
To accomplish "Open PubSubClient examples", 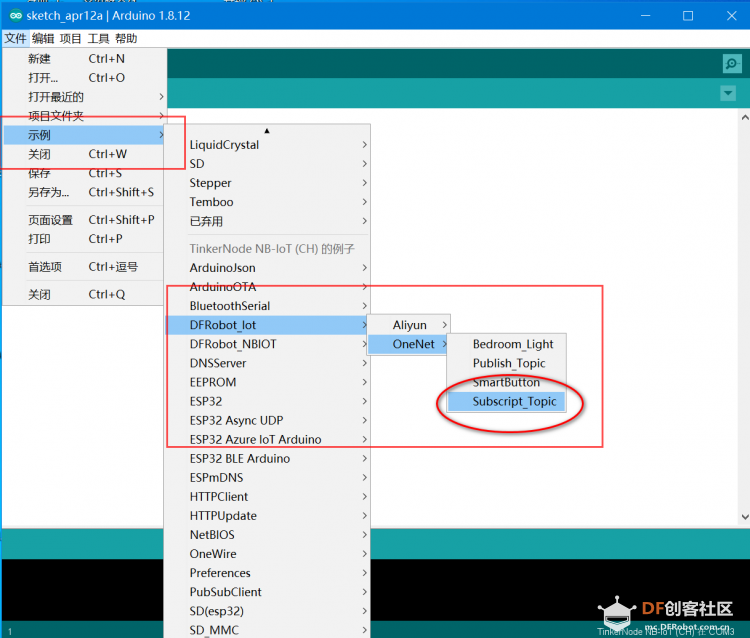I will coord(267,592).
